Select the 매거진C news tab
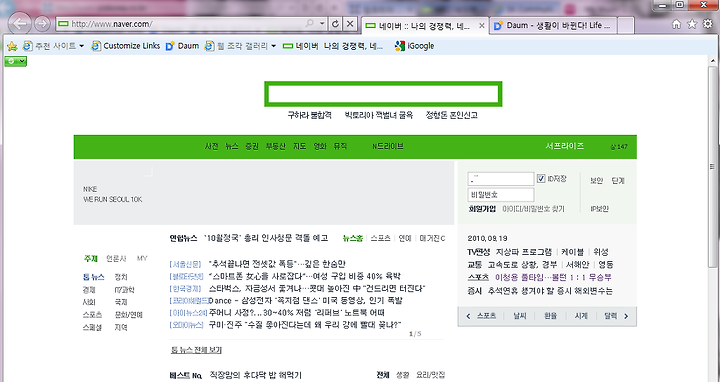This screenshot has width=720, height=382. coord(433,238)
